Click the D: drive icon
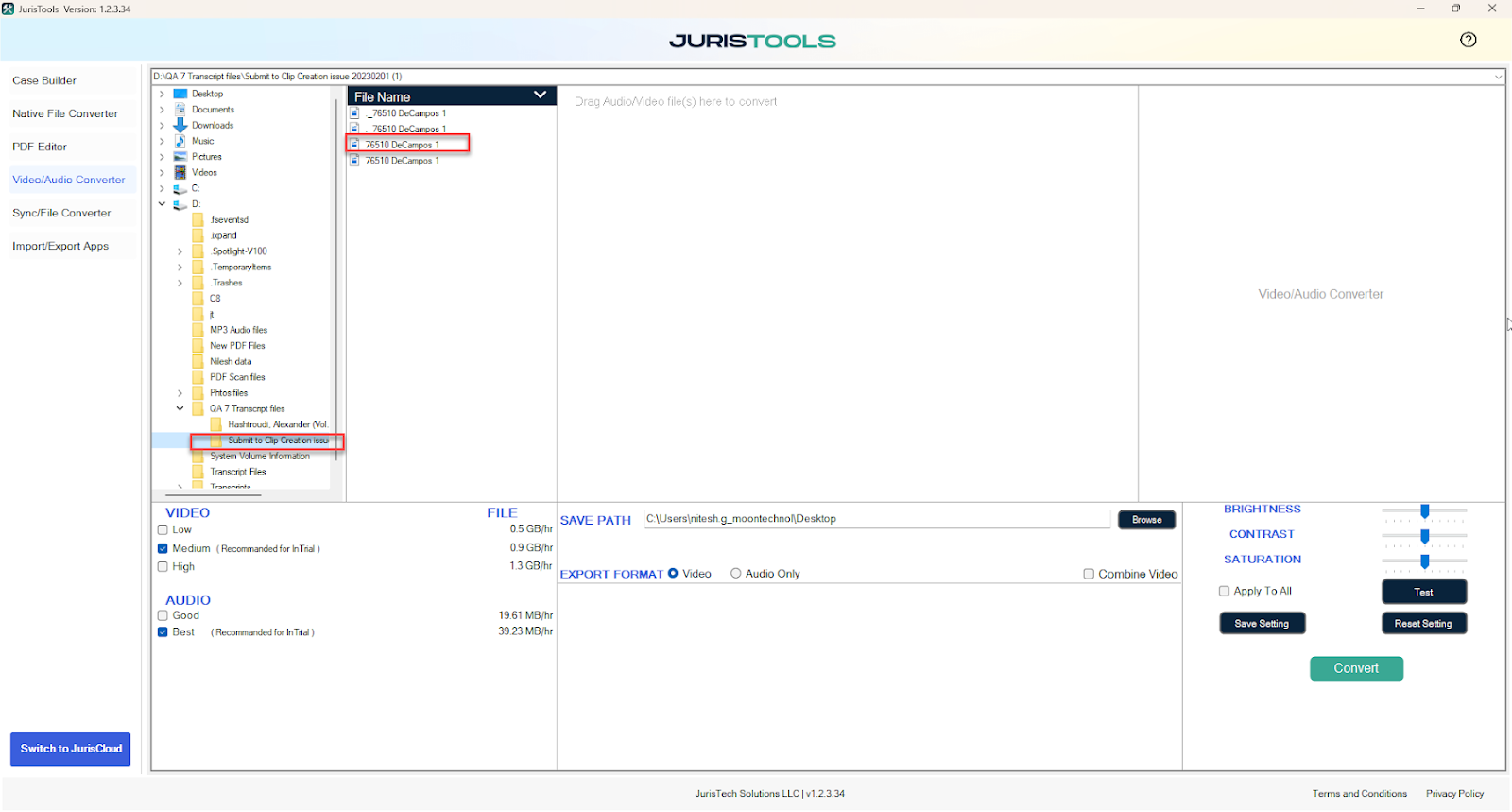Screen dimensions: 1512x812 coord(180,204)
